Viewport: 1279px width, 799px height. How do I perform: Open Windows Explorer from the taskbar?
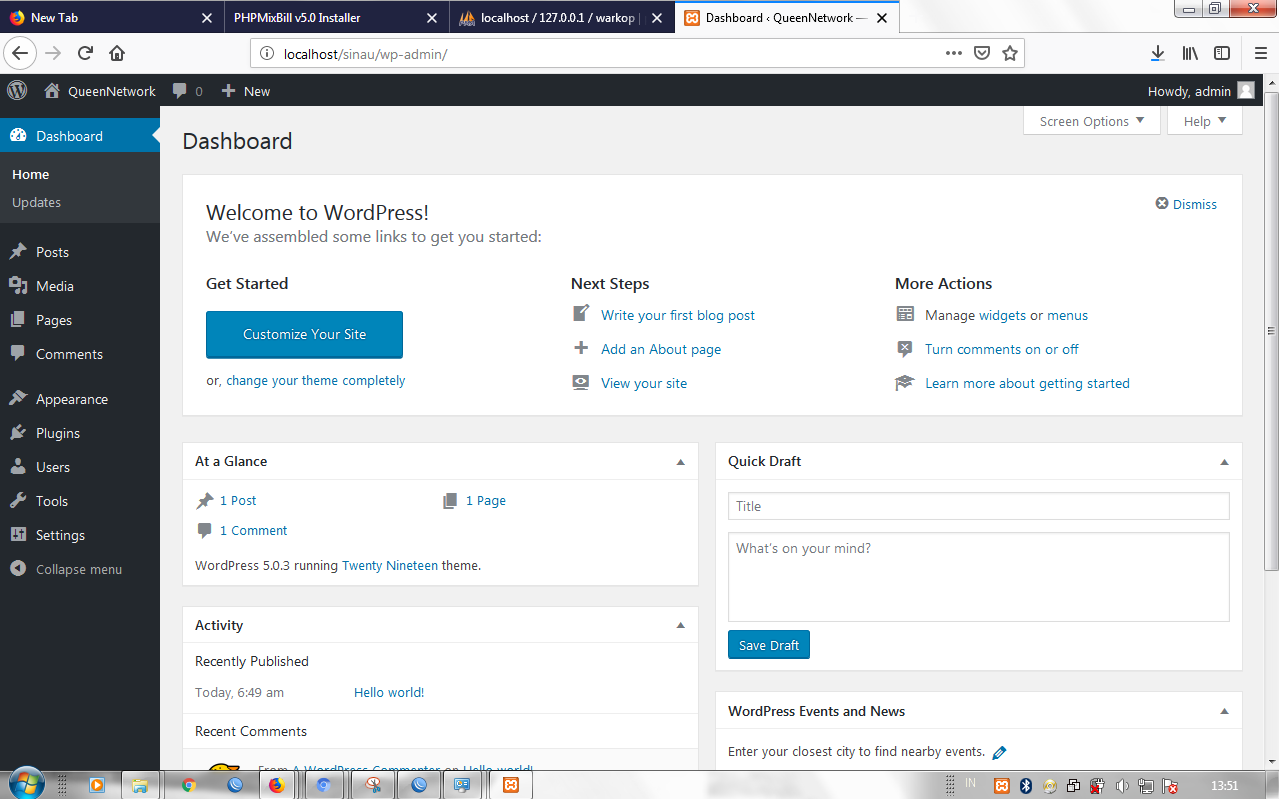coord(140,785)
